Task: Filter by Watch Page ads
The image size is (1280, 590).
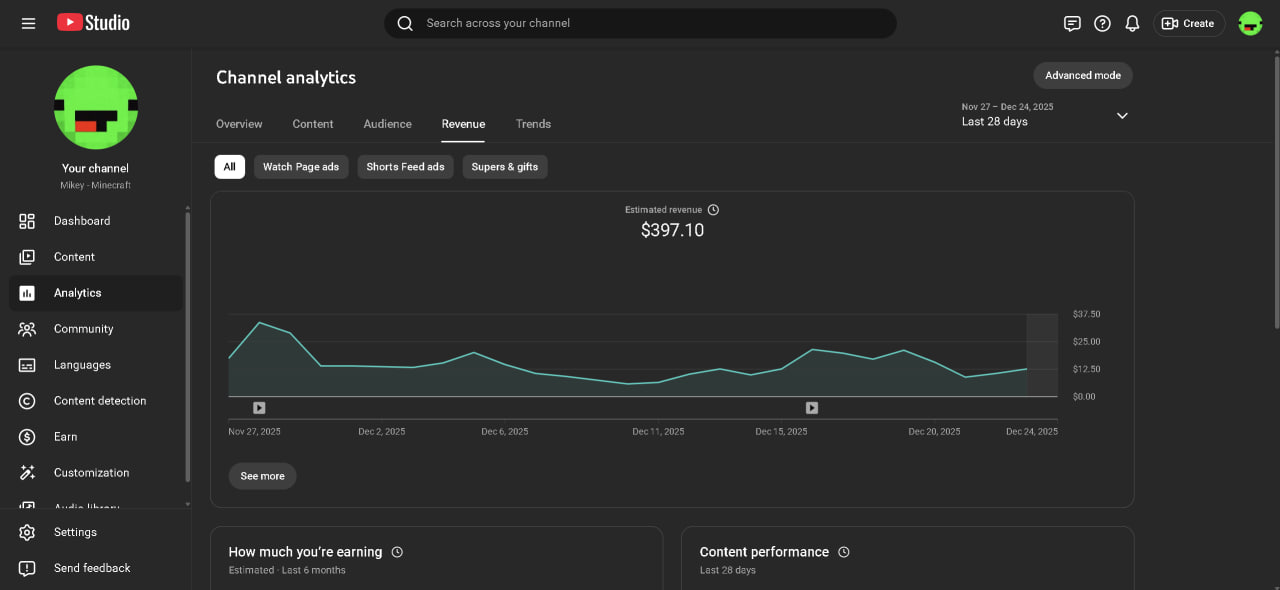Action: click(301, 167)
